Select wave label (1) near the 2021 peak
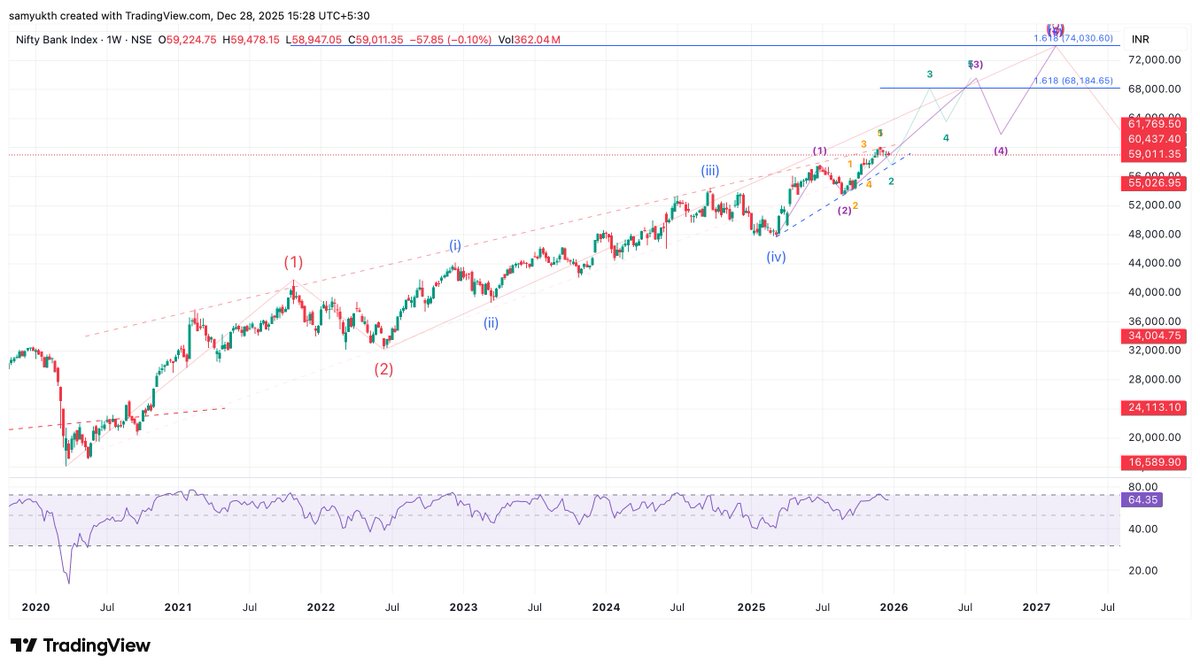 pos(293,263)
